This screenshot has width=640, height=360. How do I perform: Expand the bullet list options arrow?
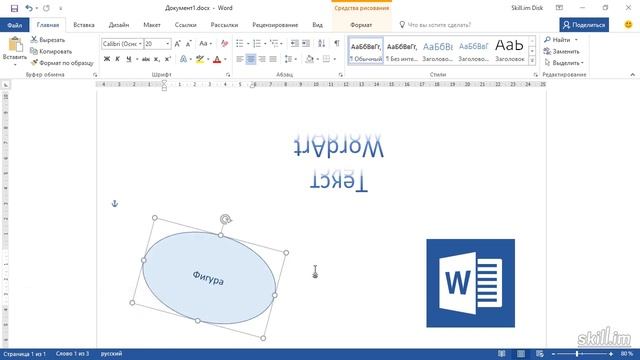(x=248, y=44)
